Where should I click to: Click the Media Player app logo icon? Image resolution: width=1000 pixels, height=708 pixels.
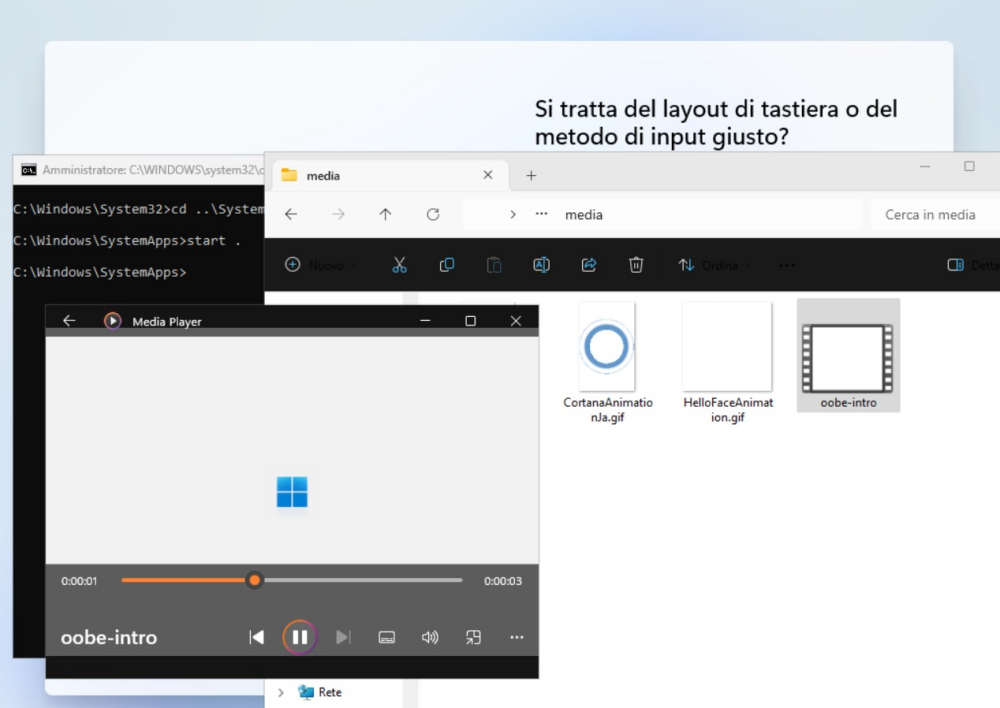[112, 321]
